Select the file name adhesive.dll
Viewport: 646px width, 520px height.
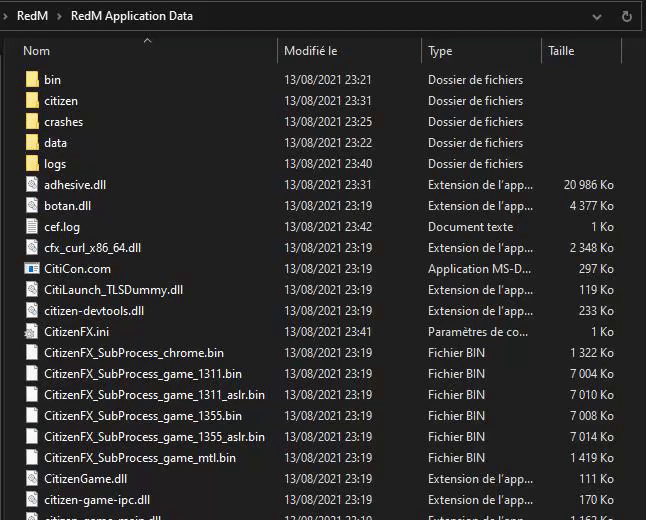click(x=75, y=185)
